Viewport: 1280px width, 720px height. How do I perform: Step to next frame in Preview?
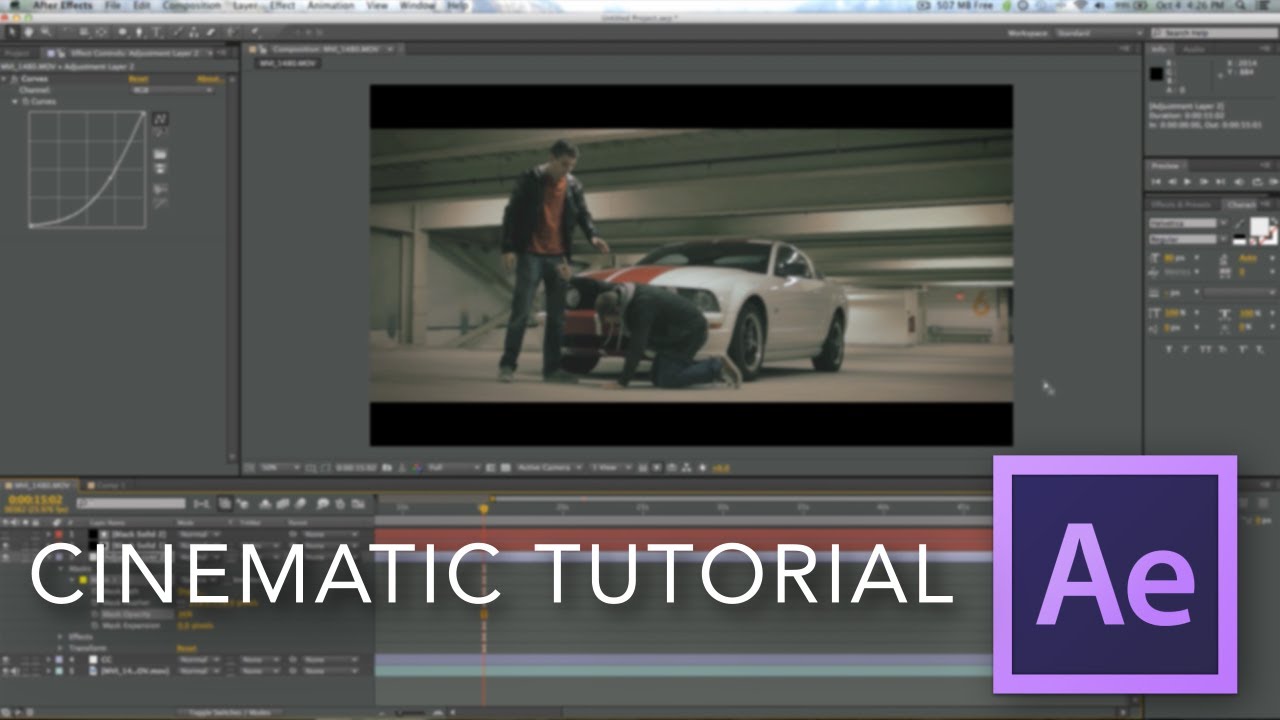(x=1204, y=182)
